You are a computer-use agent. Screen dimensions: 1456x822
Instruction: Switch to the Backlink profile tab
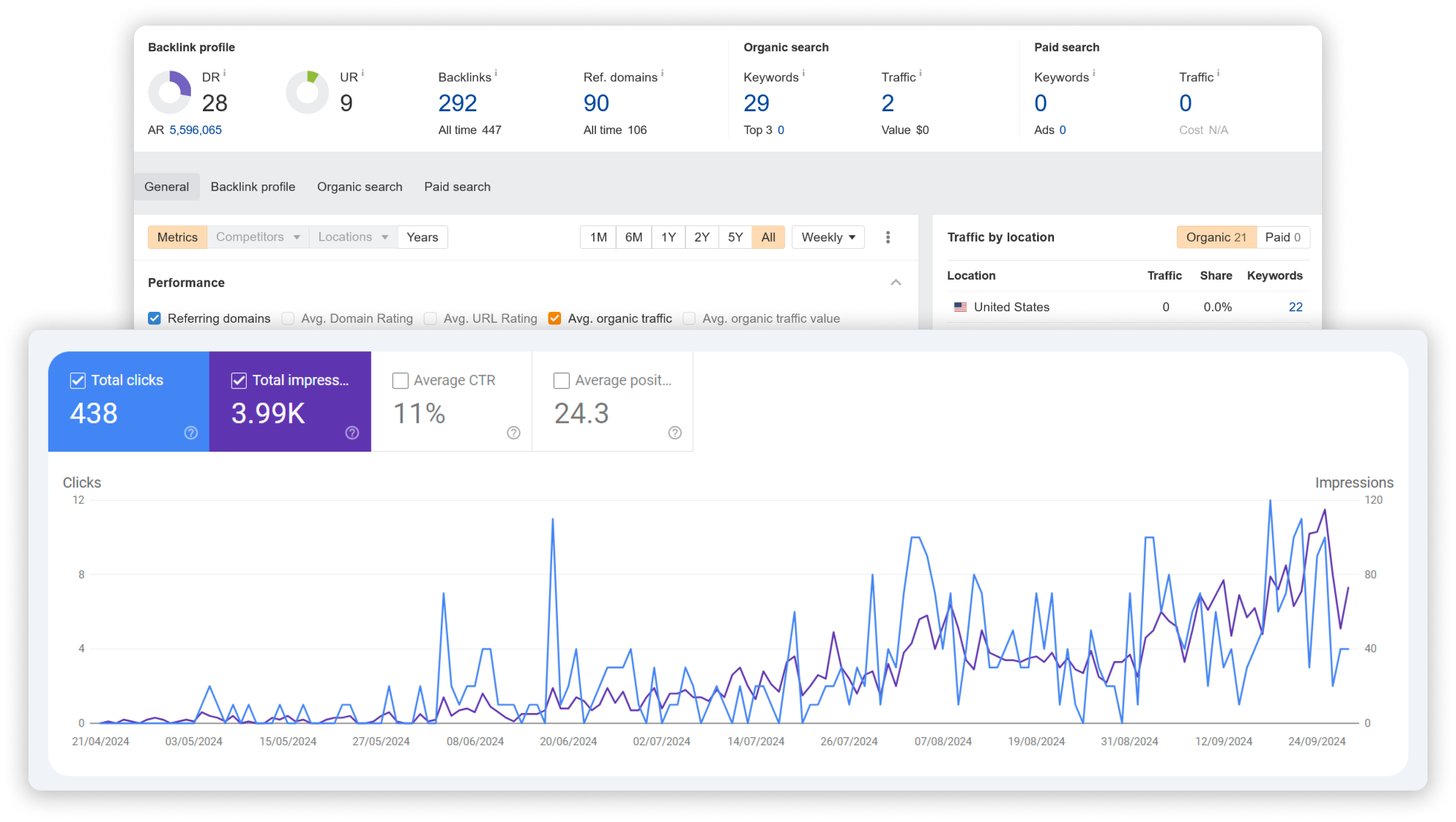click(253, 187)
